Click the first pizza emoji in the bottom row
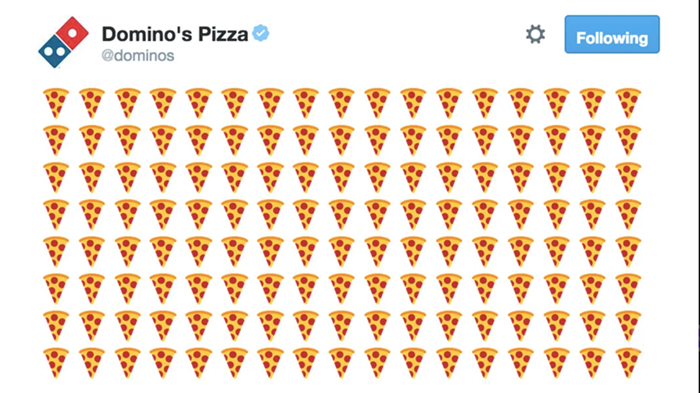The image size is (700, 393). [56, 363]
